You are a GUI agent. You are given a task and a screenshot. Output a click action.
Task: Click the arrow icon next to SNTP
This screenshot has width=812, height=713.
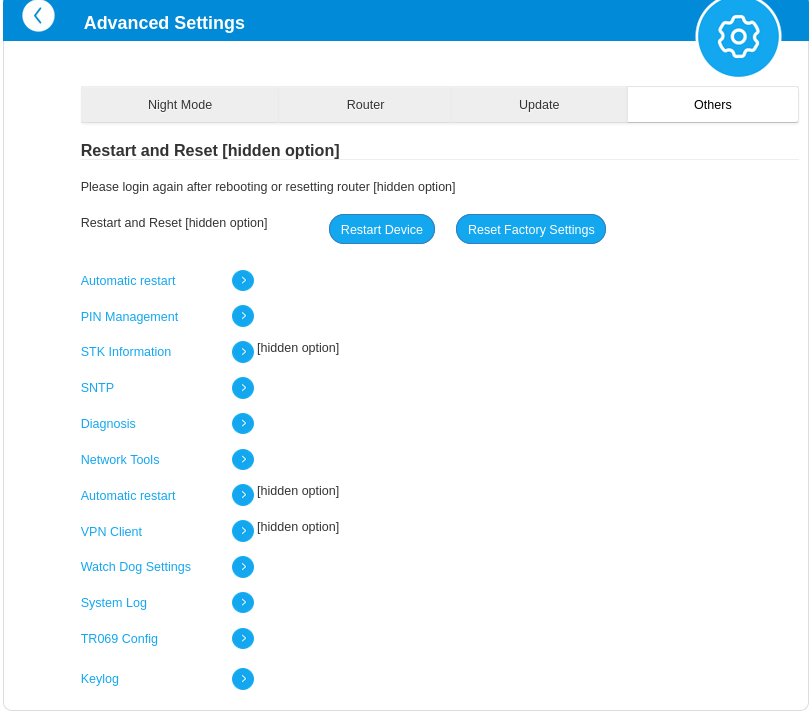coord(243,388)
